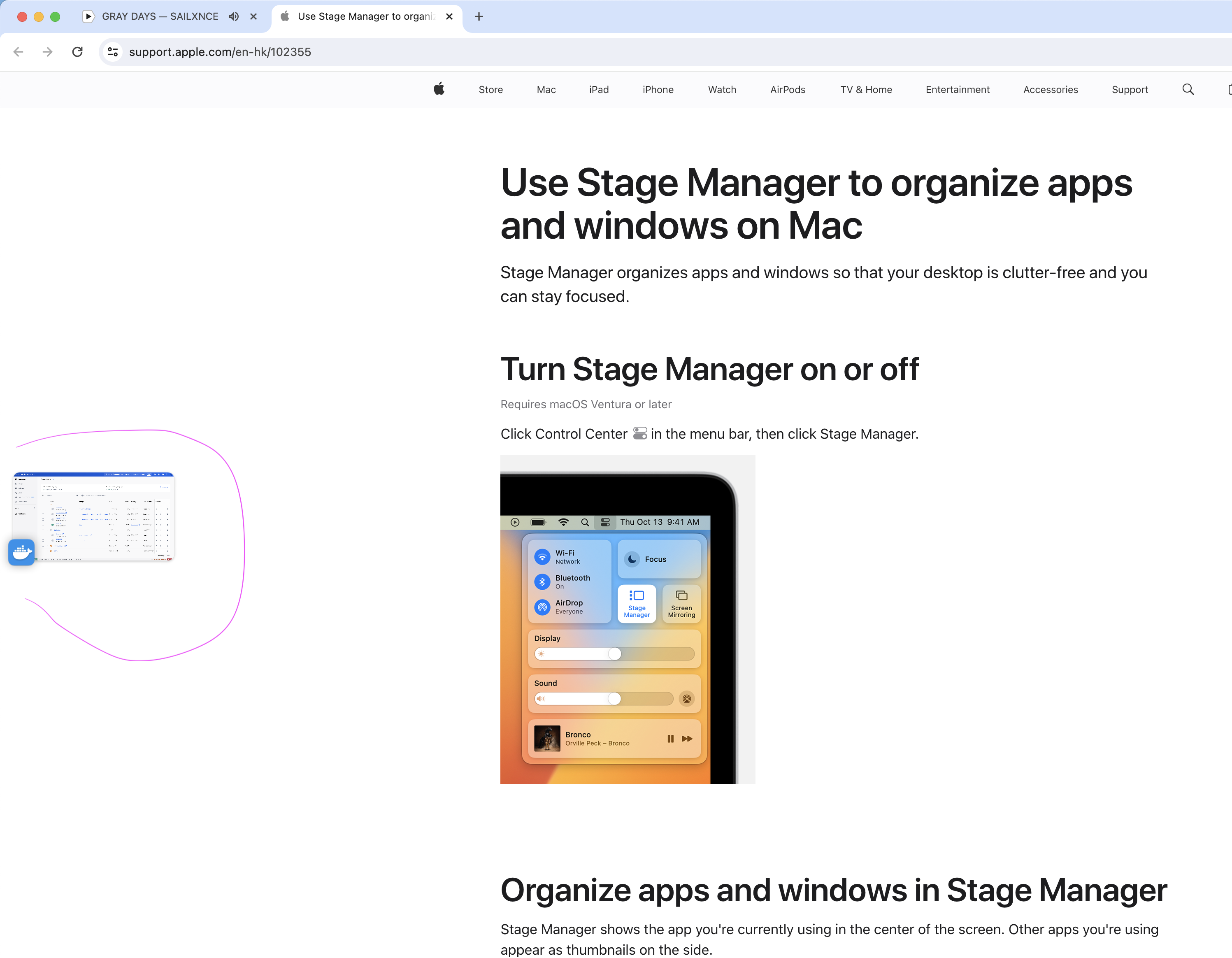The height and width of the screenshot is (958, 1232).
Task: Click the browser forward arrow
Action: click(47, 52)
